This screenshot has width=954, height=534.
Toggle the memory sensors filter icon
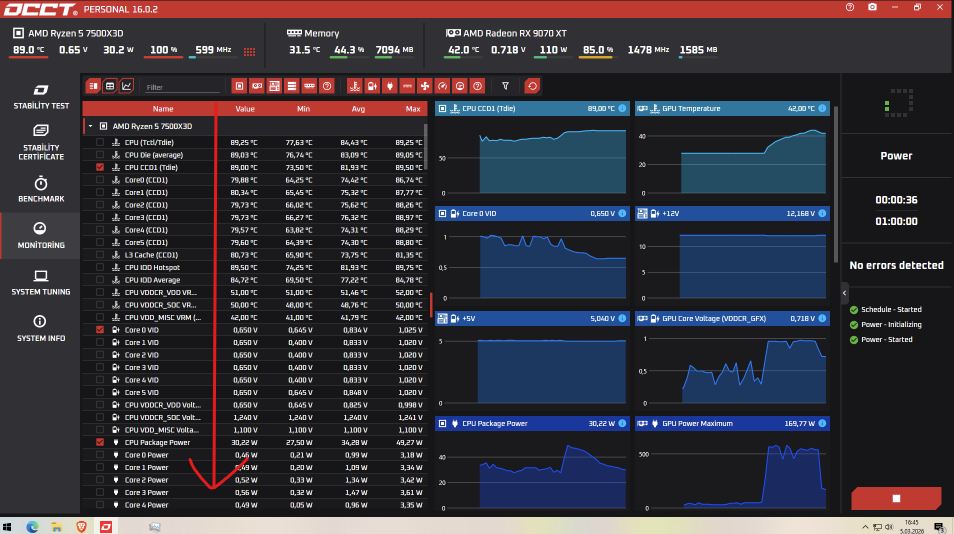tap(310, 86)
